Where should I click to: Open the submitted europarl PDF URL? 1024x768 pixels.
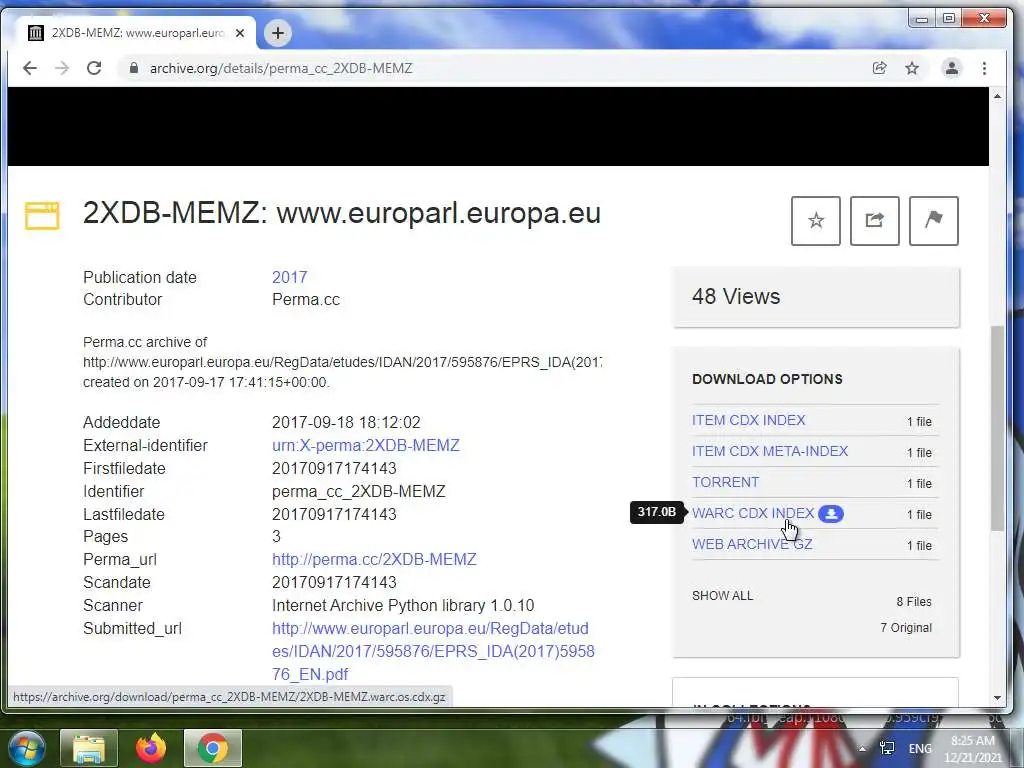coord(433,651)
